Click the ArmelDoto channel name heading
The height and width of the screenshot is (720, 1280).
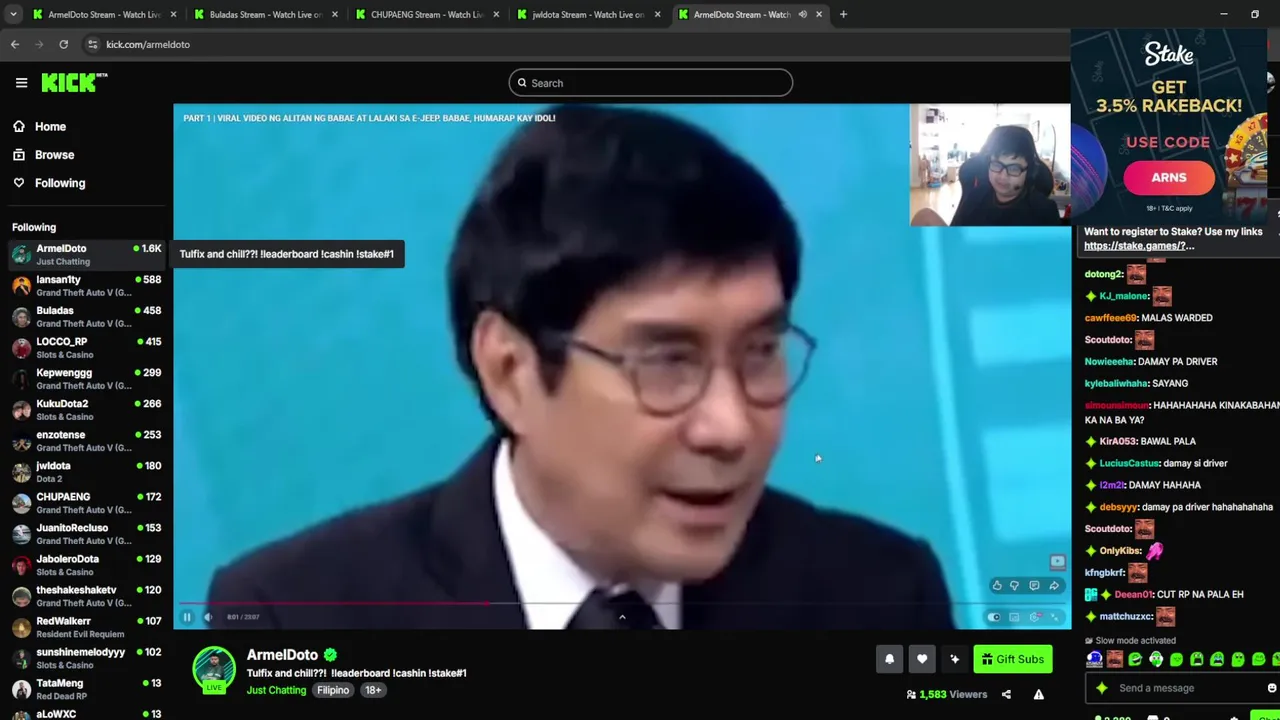point(282,655)
